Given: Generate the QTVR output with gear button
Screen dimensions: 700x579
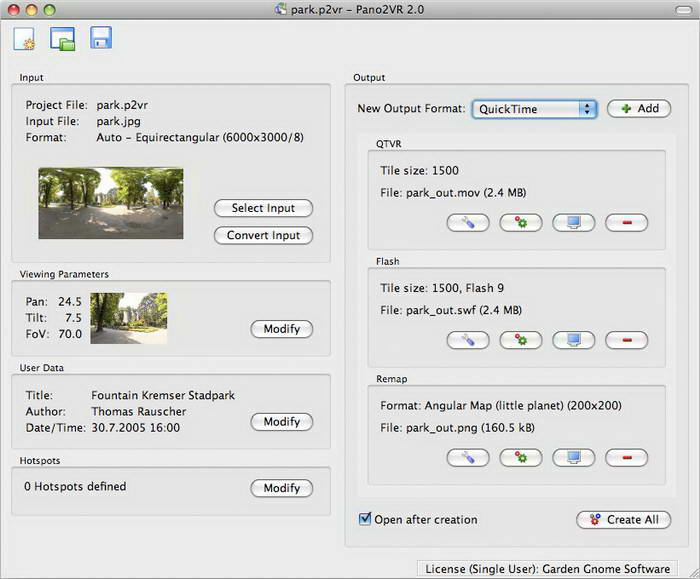Looking at the screenshot, I should click(x=520, y=223).
